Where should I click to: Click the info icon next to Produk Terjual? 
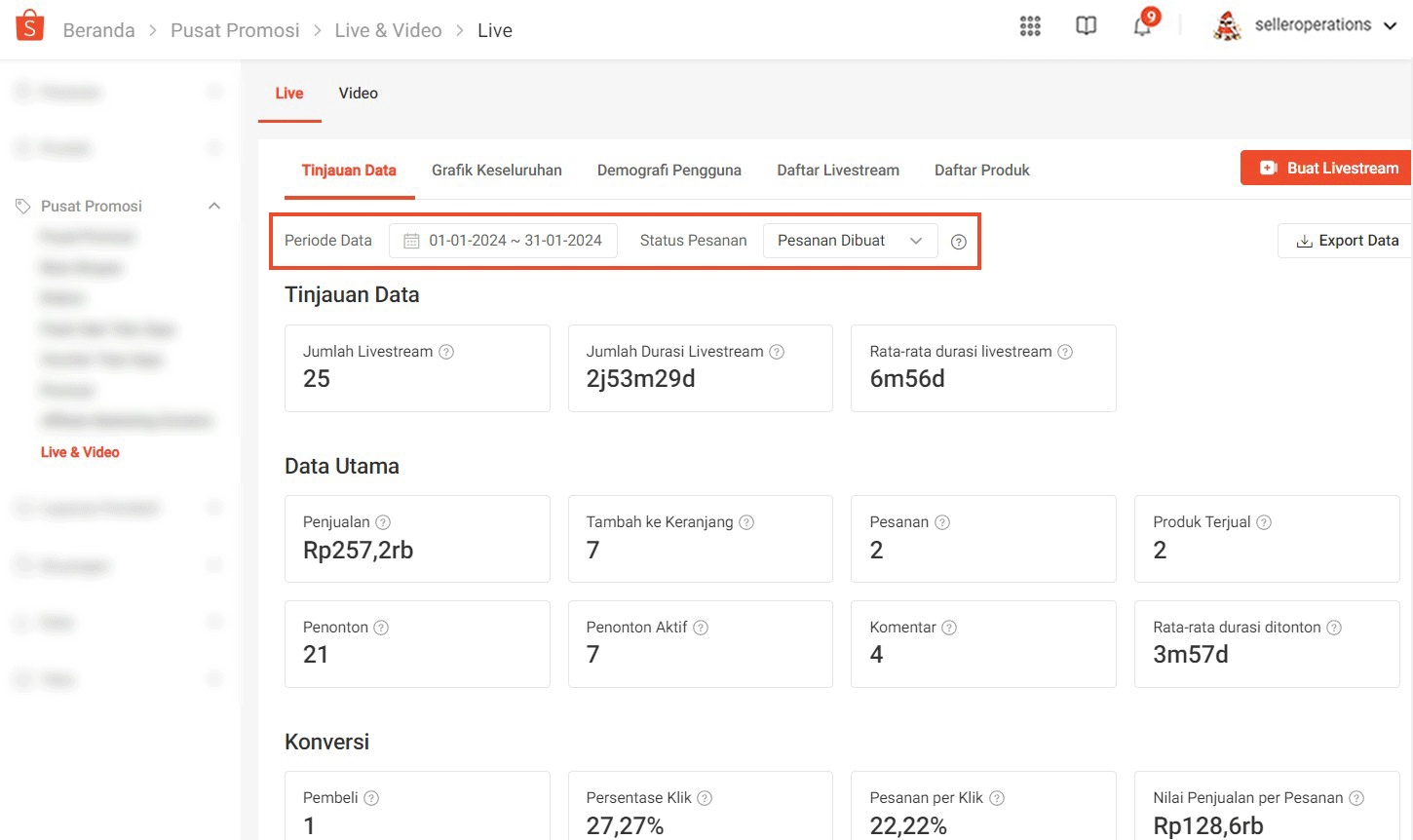click(1264, 522)
